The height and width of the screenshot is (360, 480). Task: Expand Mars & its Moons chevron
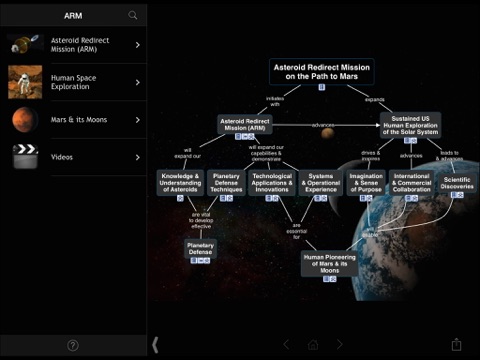[x=138, y=120]
